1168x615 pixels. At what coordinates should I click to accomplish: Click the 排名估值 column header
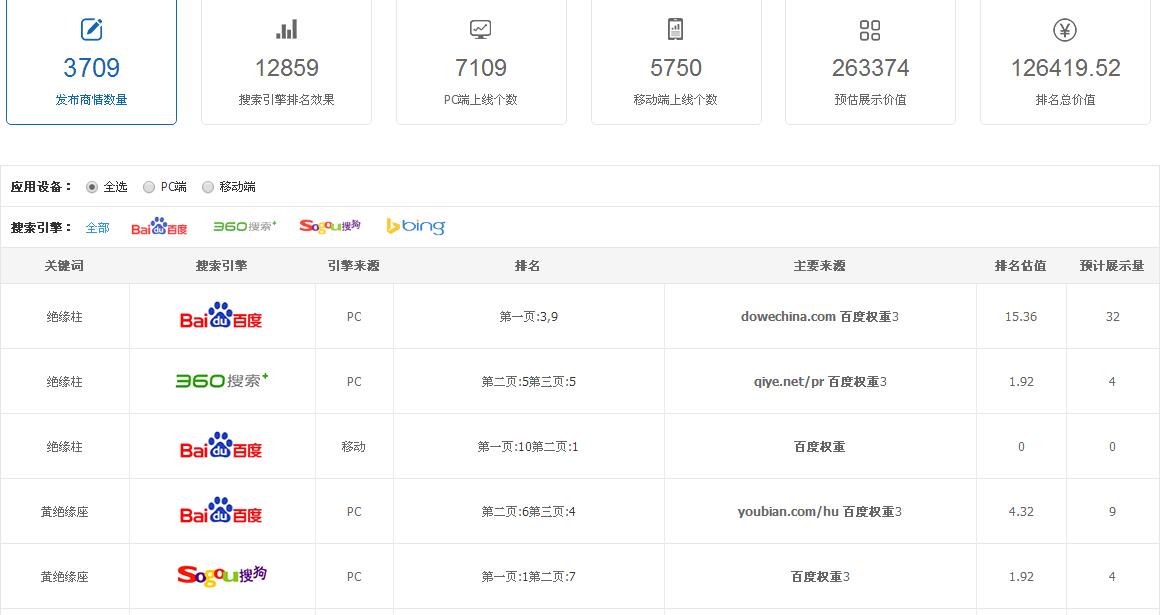tap(1020, 266)
